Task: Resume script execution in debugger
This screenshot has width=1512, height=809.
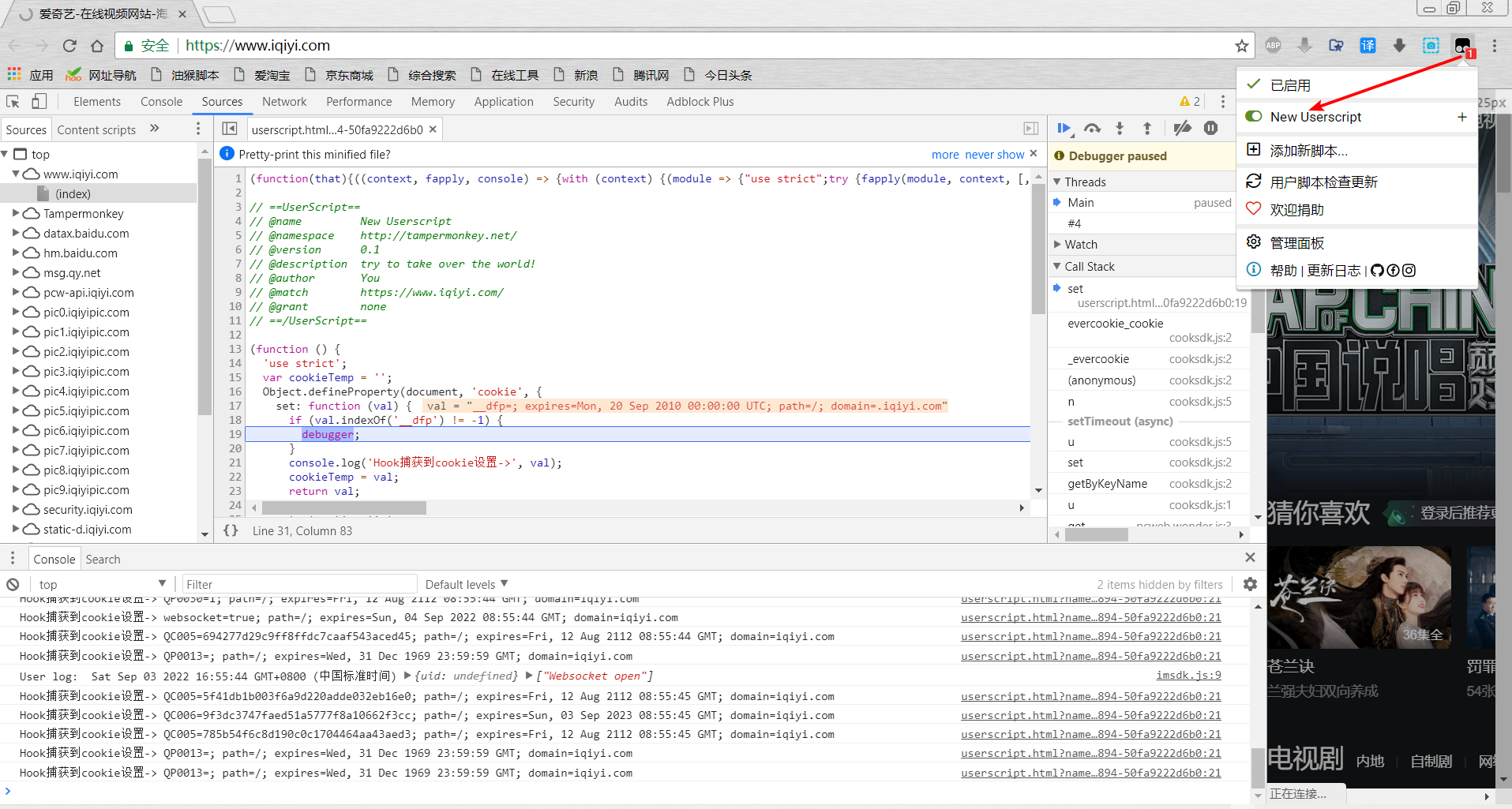Action: tap(1064, 129)
